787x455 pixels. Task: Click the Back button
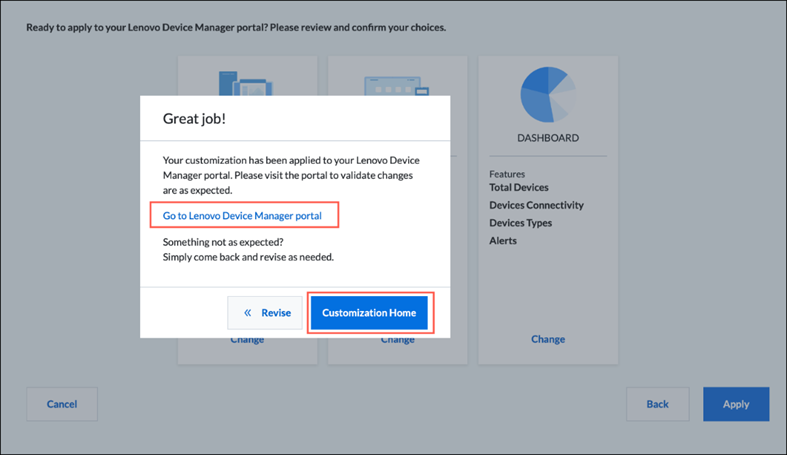pos(657,404)
